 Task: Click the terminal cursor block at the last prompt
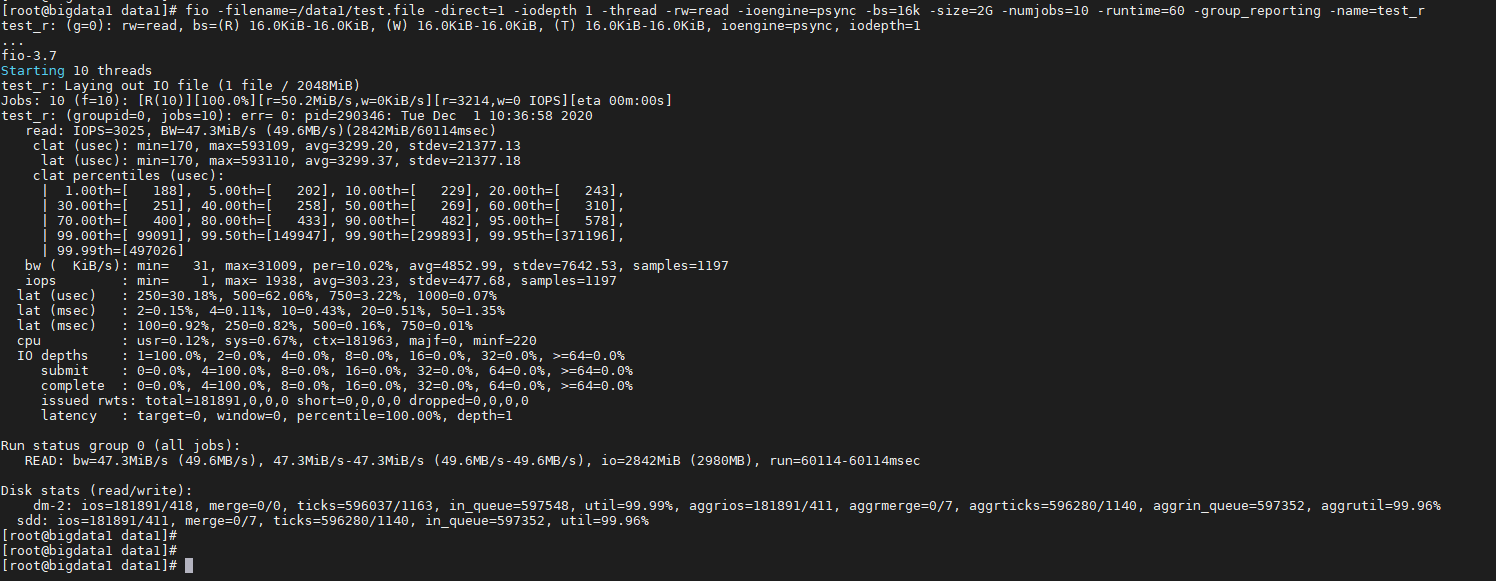[x=189, y=566]
